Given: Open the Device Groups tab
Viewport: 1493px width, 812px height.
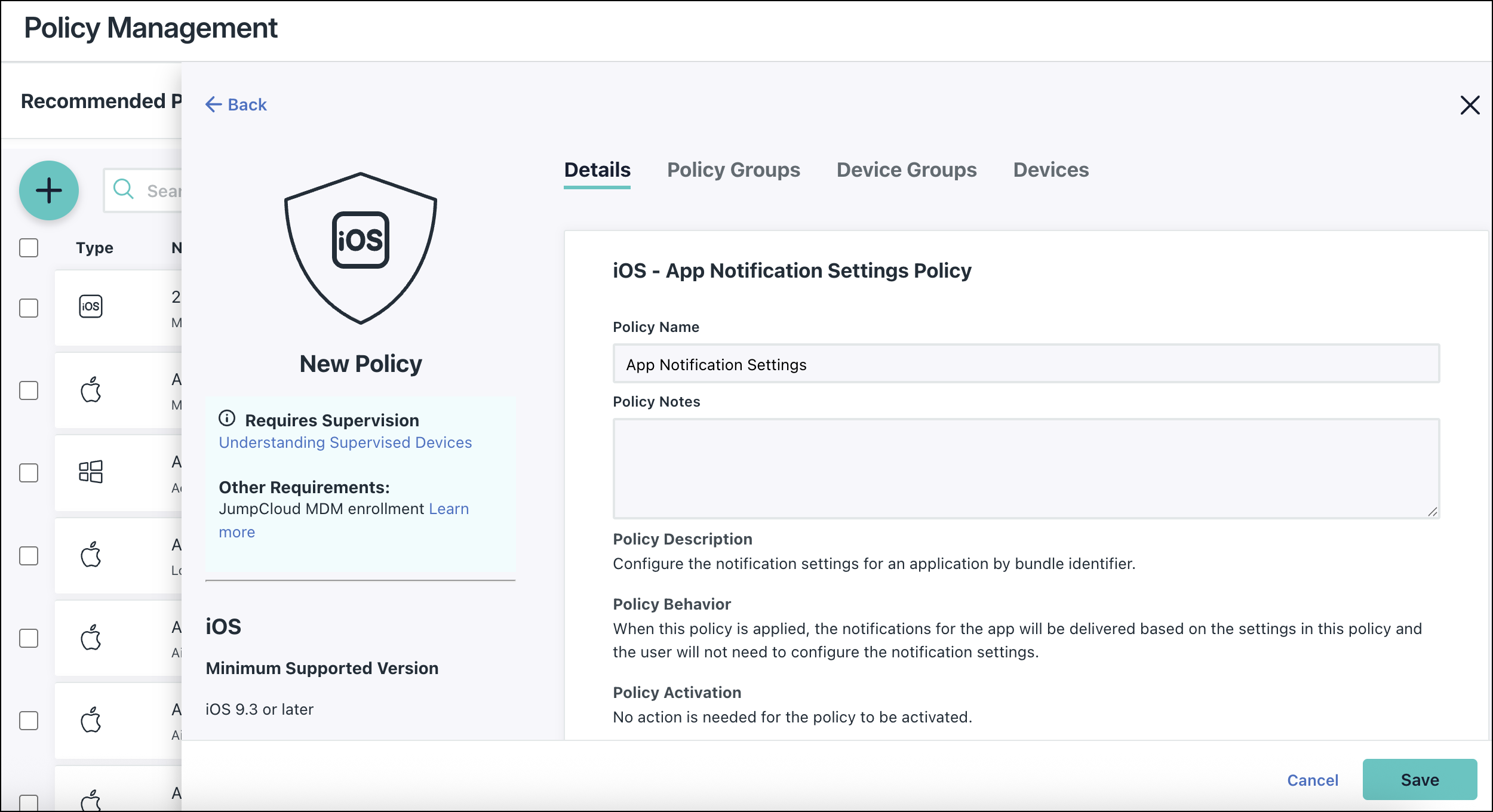Looking at the screenshot, I should point(906,170).
